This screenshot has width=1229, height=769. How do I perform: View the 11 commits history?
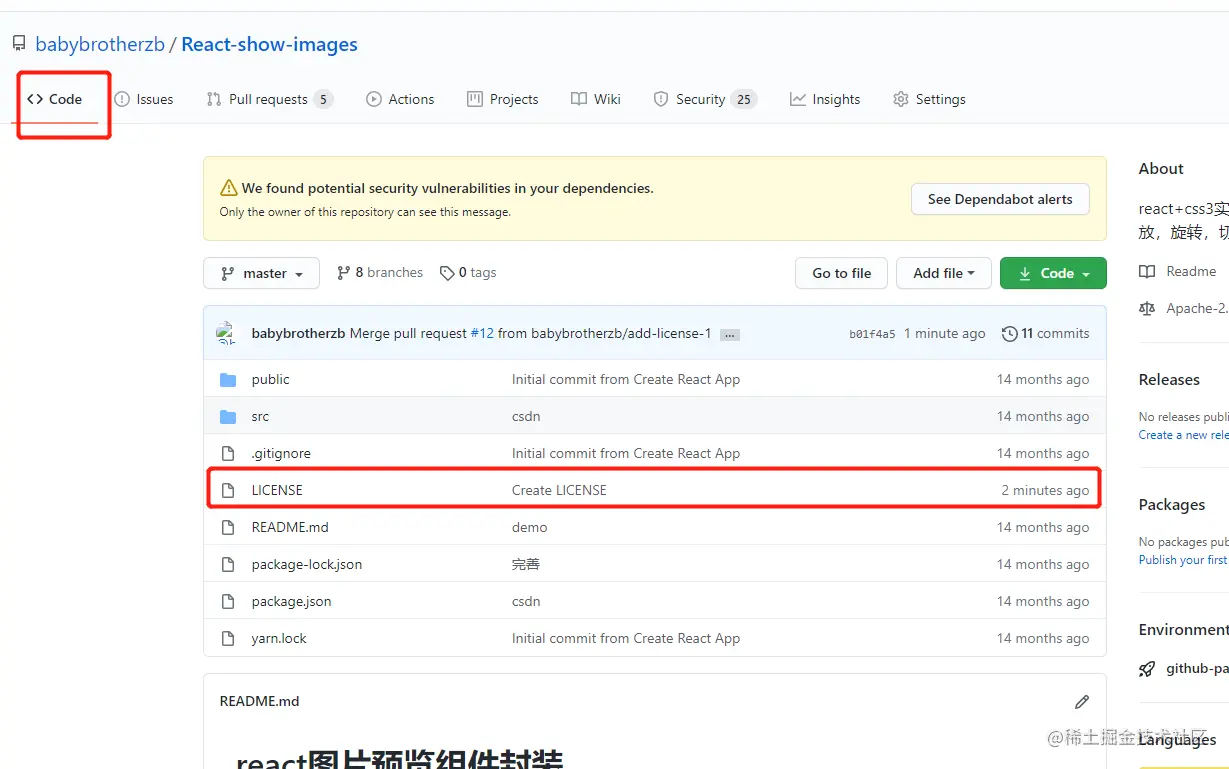1046,333
